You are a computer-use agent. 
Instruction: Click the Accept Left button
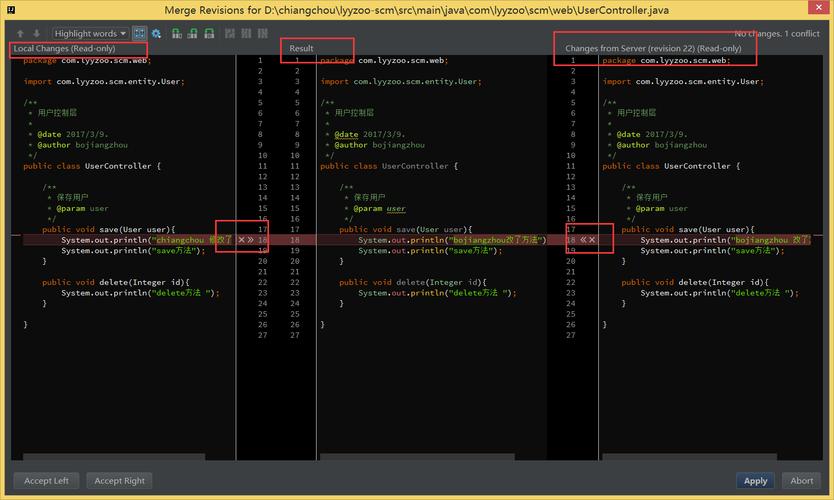(x=47, y=480)
